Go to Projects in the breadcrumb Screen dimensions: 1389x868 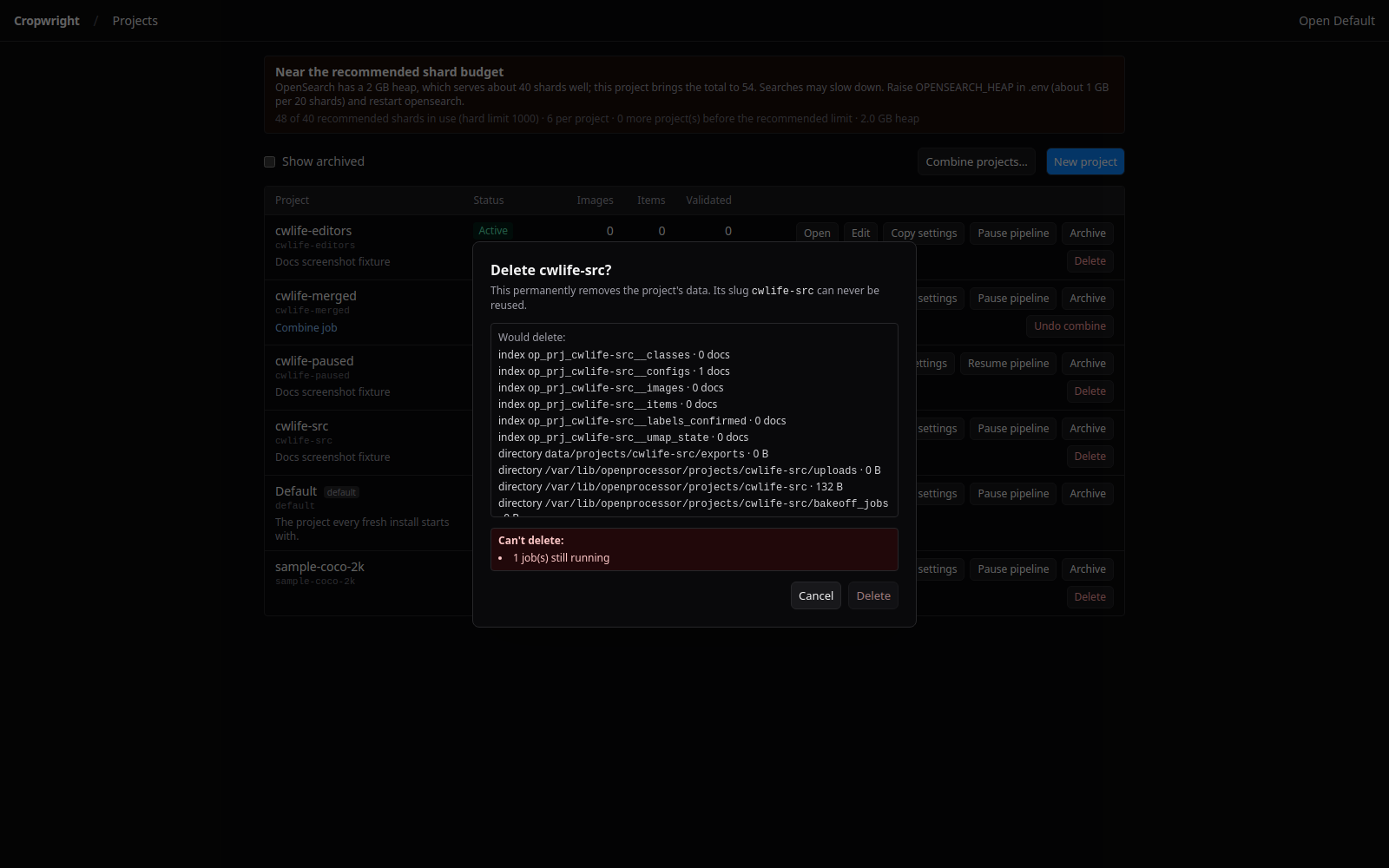pyautogui.click(x=135, y=21)
